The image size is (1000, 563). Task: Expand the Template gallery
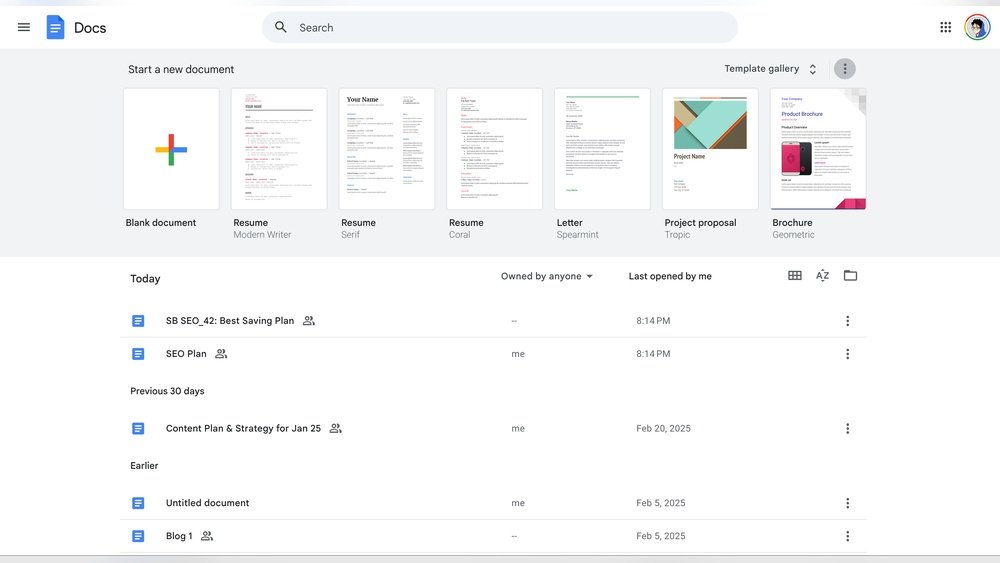(x=770, y=69)
